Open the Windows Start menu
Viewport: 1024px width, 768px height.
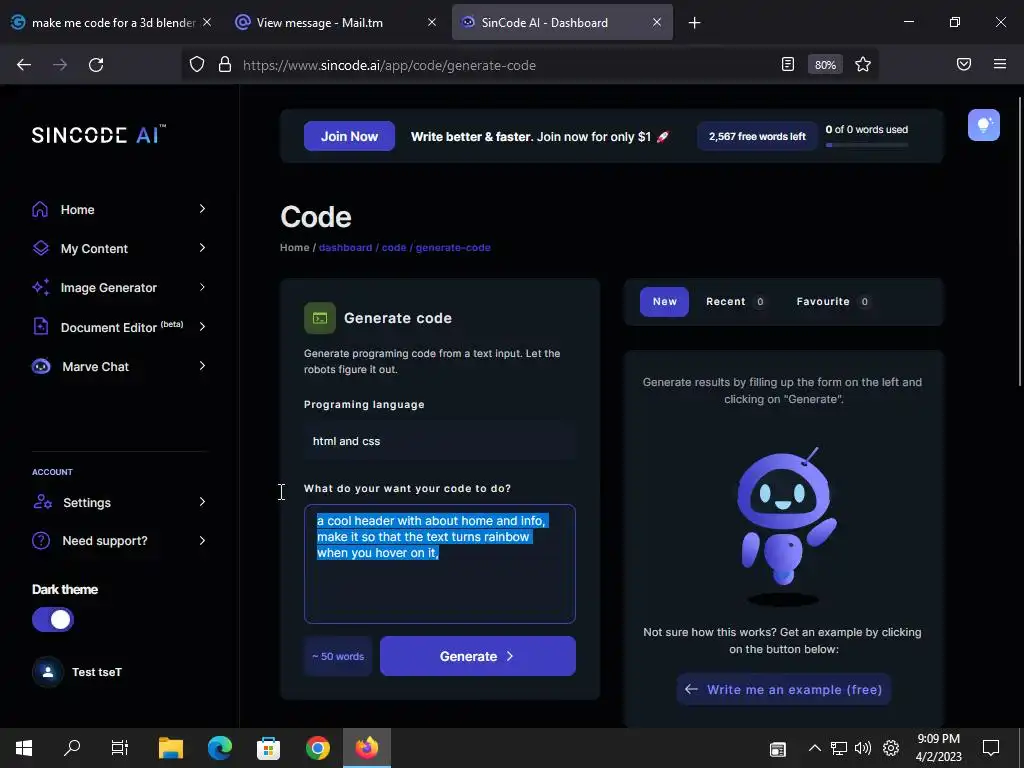click(24, 748)
